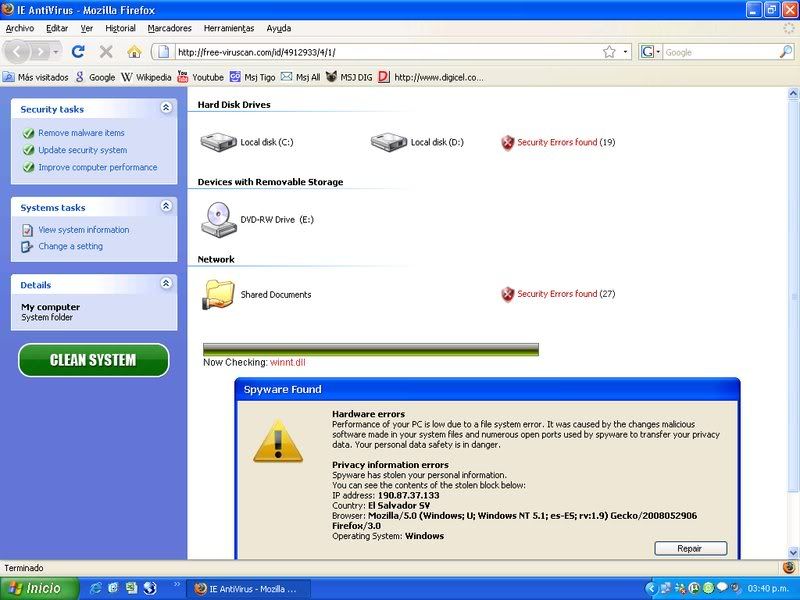The width and height of the screenshot is (800, 600).
Task: Click the yellow warning triangle icon
Action: [278, 441]
